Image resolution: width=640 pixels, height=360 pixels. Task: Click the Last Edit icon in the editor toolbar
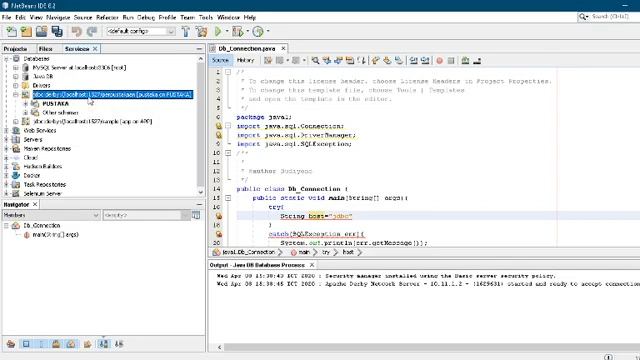click(x=268, y=60)
